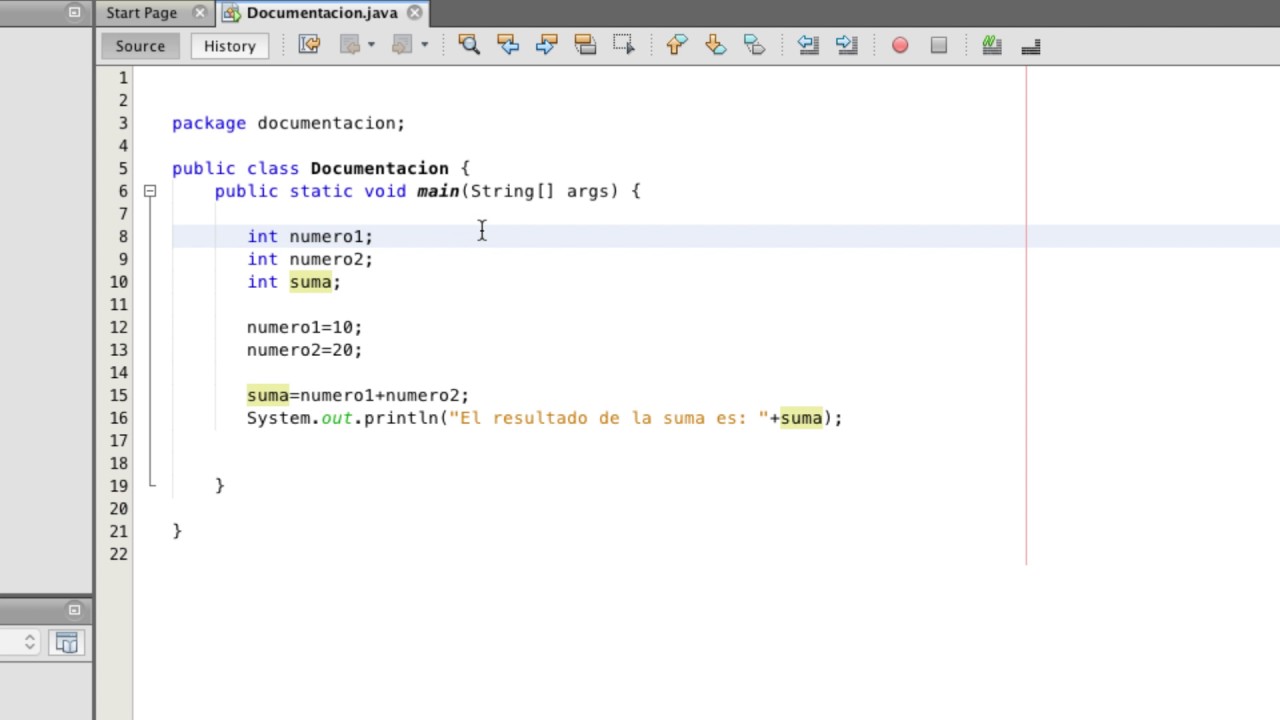Screen dimensions: 1280x720
Task: Click the bottom-left panel filter window icon
Action: point(67,643)
